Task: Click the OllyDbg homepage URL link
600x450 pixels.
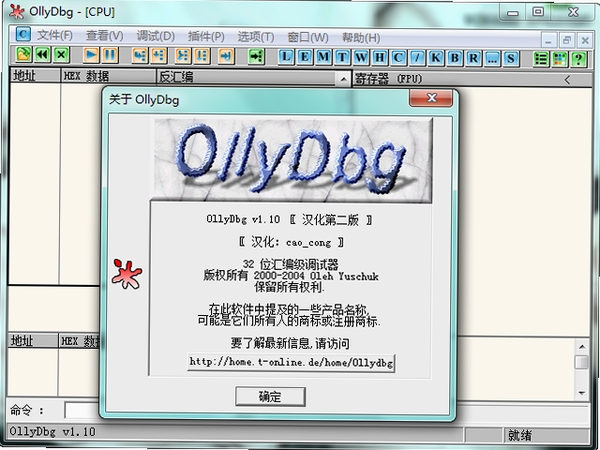Action: coord(291,362)
